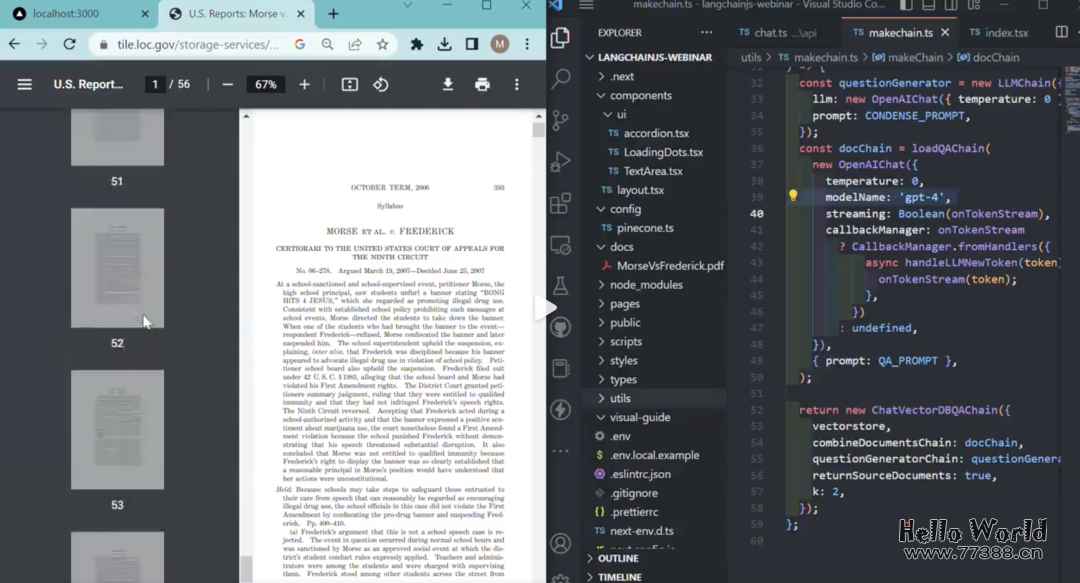Download the PDF document
1080x583 pixels.
(448, 85)
